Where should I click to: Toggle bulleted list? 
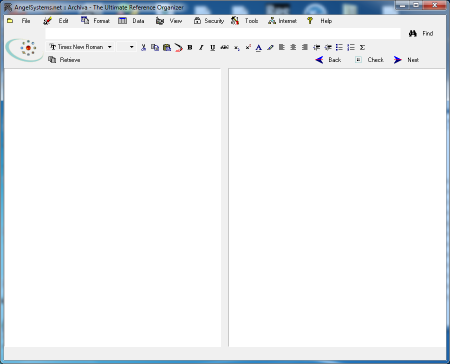tap(339, 47)
